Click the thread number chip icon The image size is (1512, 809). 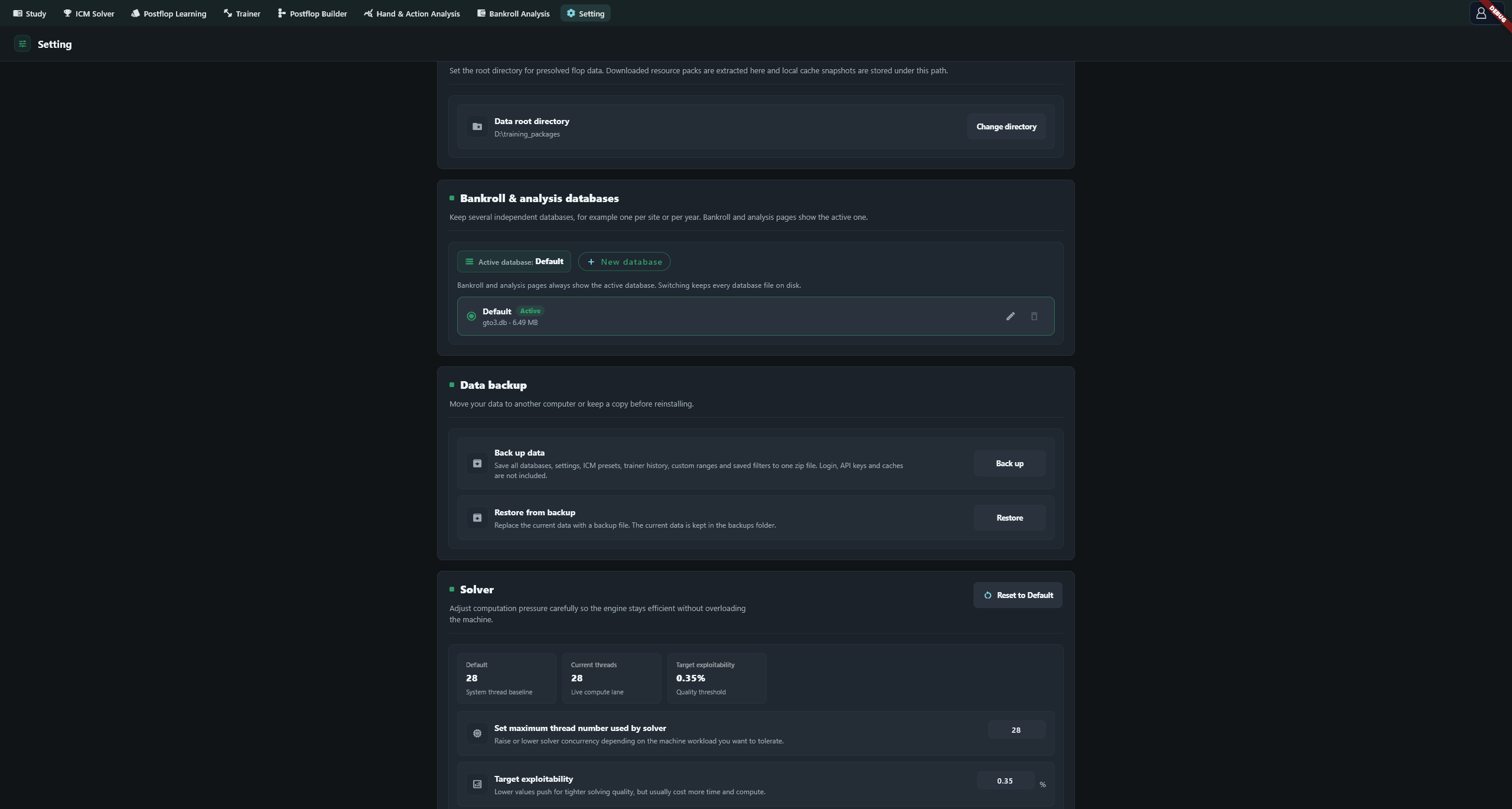(x=477, y=733)
